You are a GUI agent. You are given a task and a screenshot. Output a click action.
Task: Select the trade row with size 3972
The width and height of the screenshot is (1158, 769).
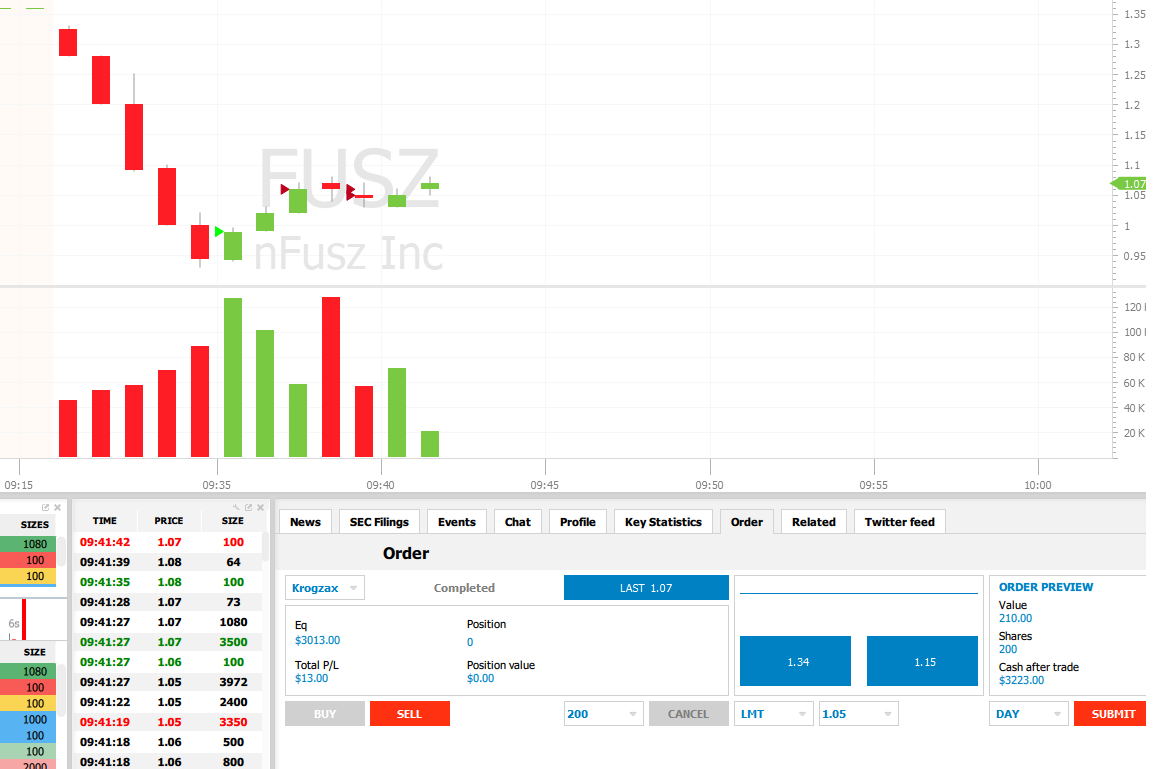coord(168,682)
